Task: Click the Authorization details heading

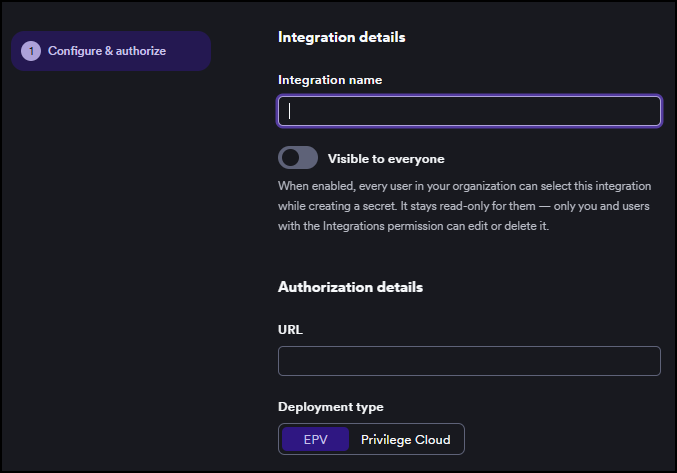Action: [x=351, y=287]
